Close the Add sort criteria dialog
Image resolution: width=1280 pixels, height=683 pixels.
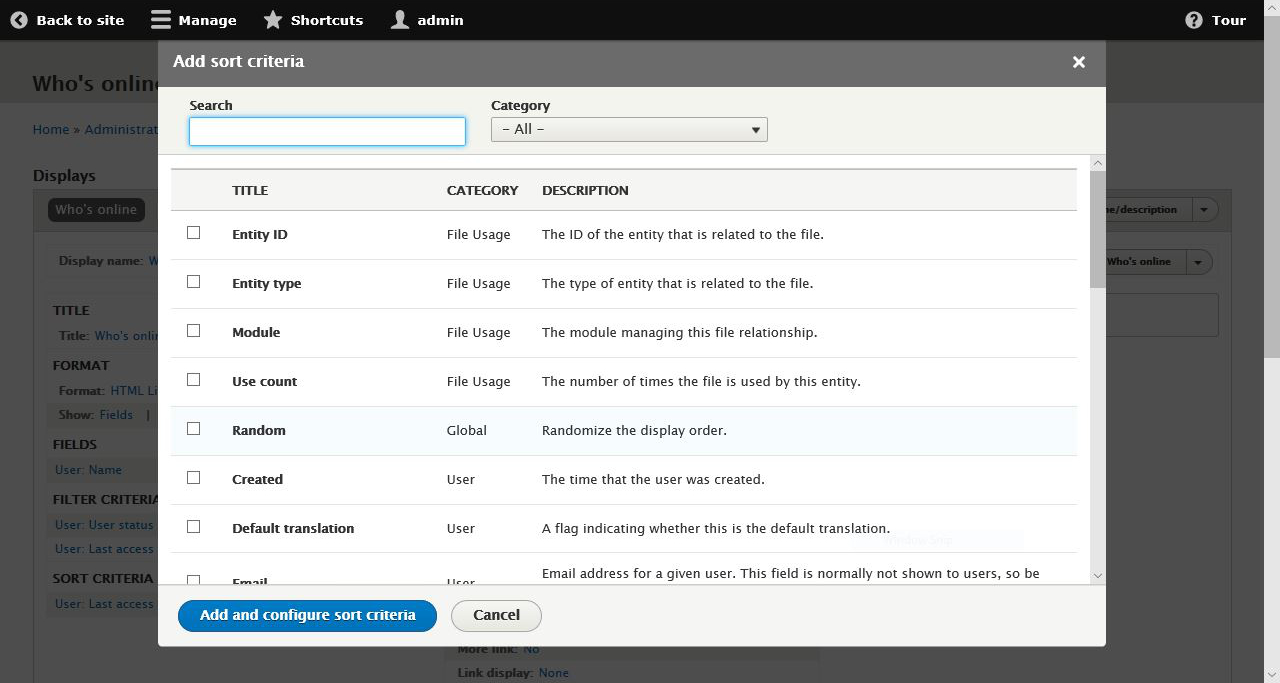pyautogui.click(x=1078, y=61)
